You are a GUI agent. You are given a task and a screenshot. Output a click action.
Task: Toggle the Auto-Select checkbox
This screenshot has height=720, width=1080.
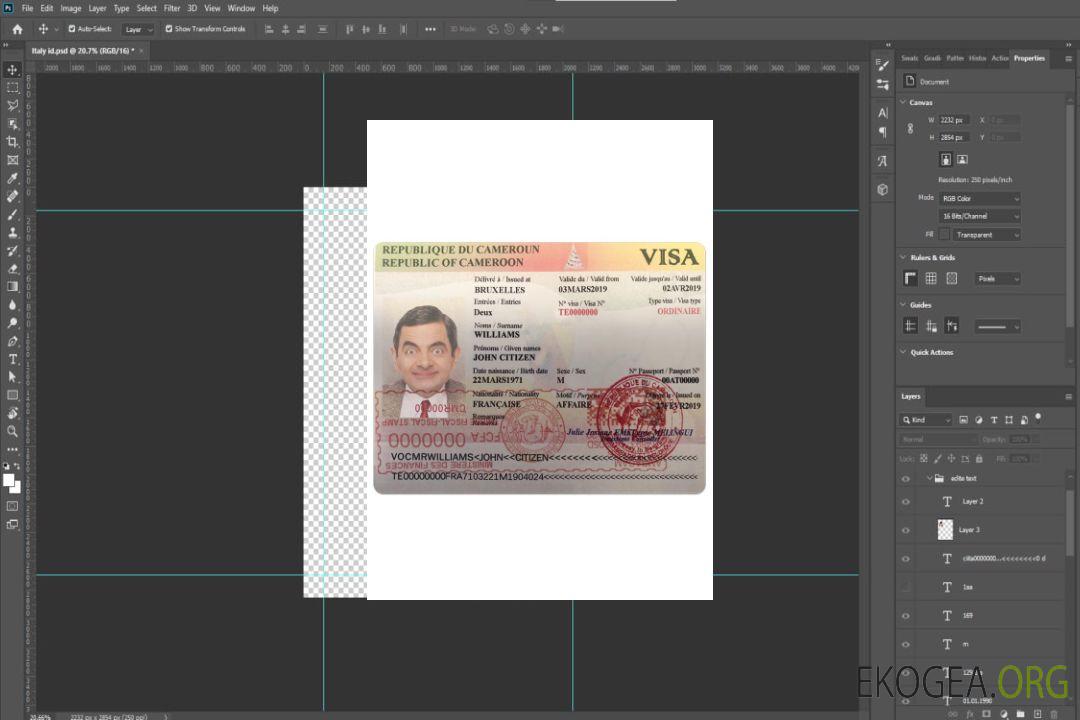click(72, 29)
